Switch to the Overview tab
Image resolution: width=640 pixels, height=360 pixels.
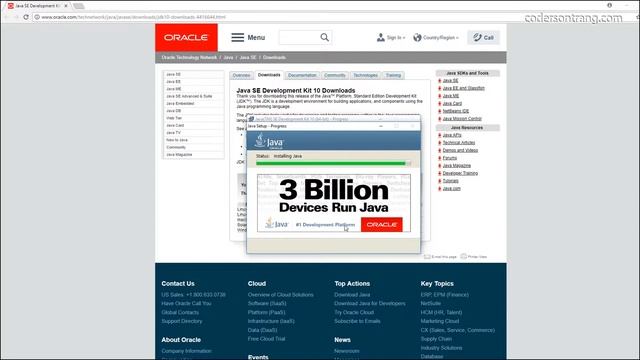(241, 76)
